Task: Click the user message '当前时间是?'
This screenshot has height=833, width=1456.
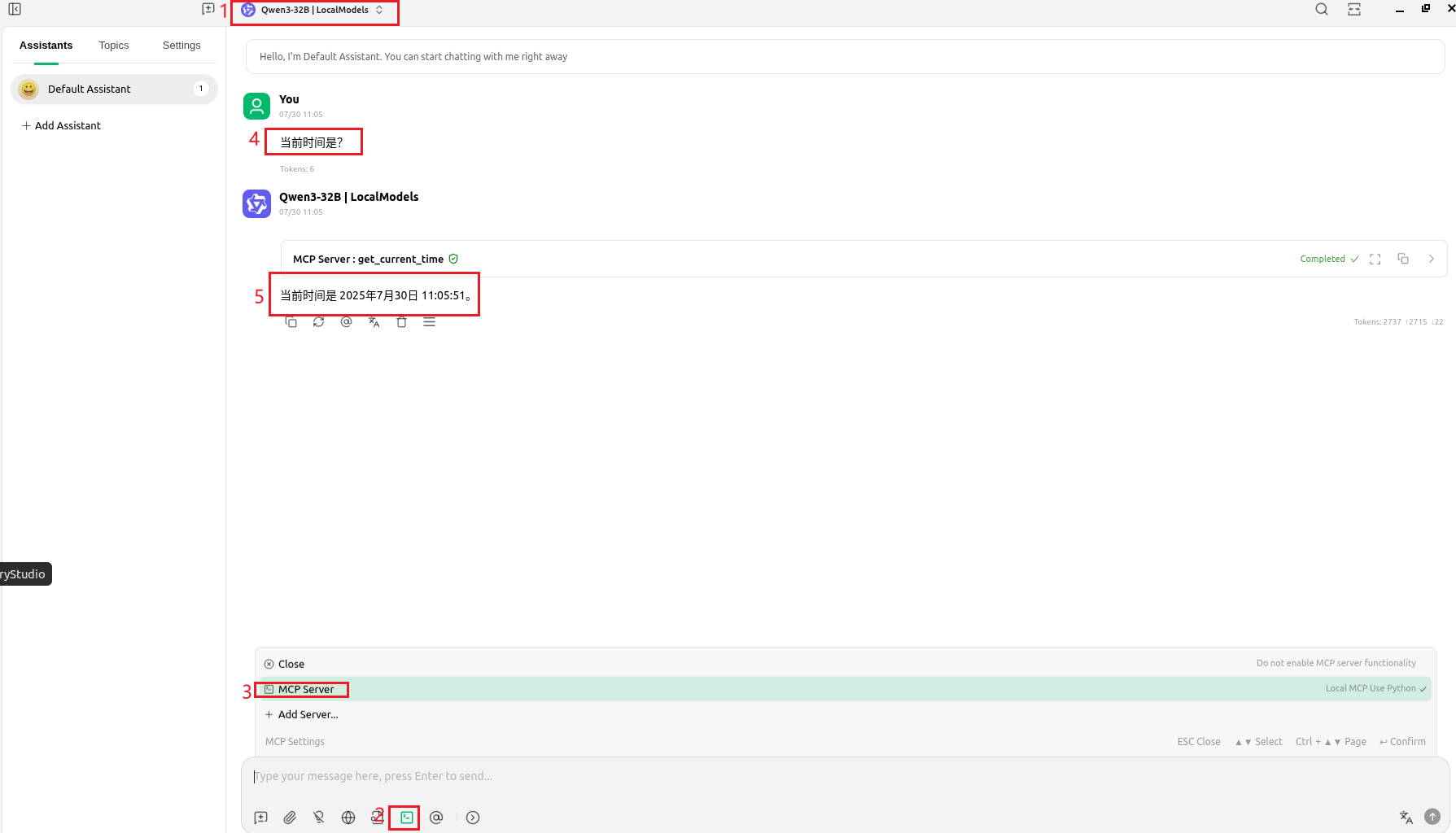Action: [x=312, y=142]
